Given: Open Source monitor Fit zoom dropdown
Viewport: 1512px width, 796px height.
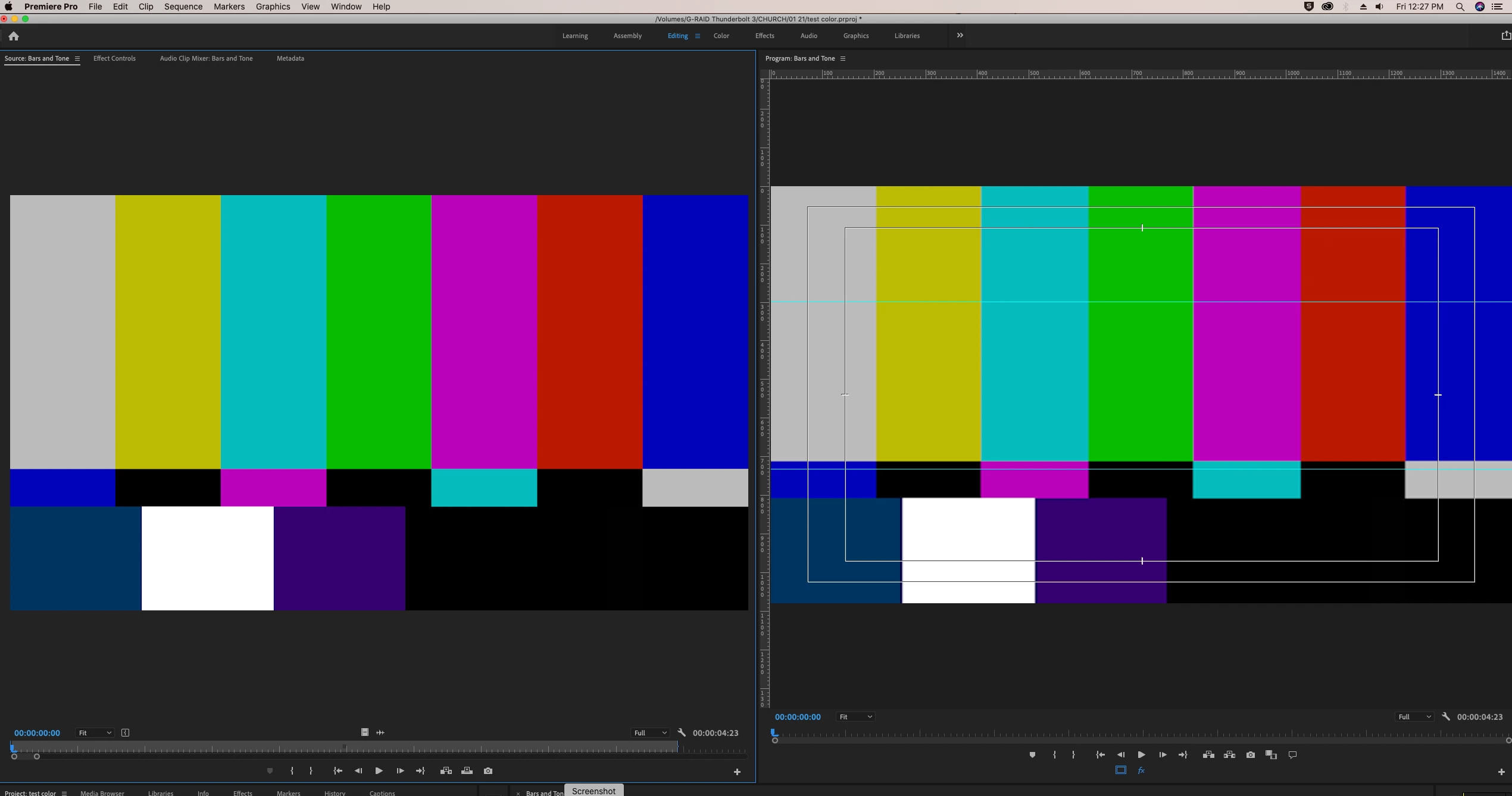Looking at the screenshot, I should pyautogui.click(x=94, y=732).
